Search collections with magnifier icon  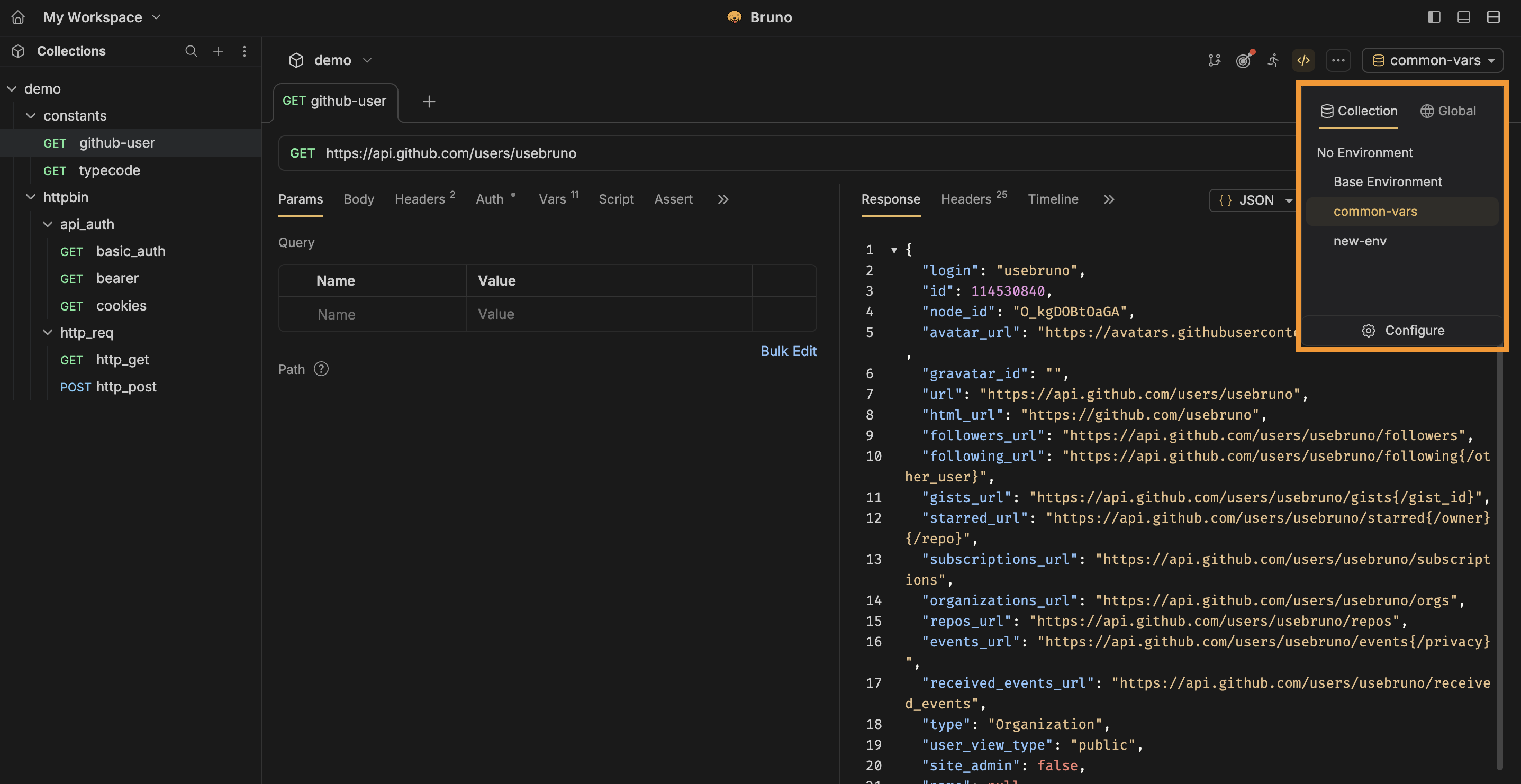point(191,51)
